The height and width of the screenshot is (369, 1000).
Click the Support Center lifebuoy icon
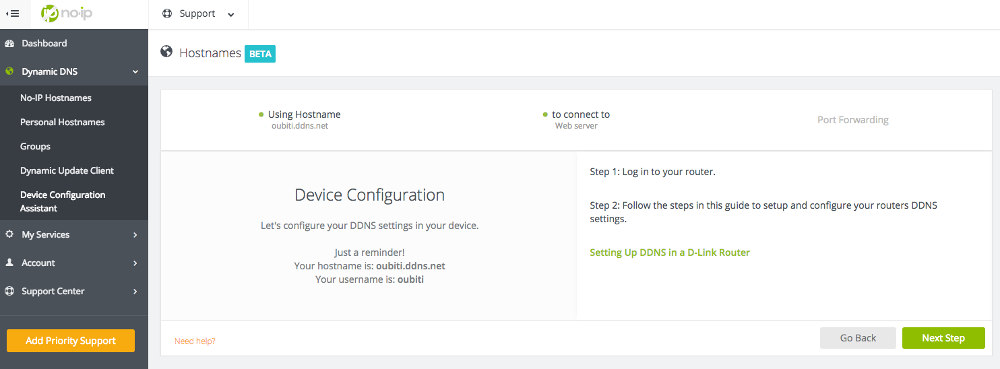pyautogui.click(x=10, y=291)
